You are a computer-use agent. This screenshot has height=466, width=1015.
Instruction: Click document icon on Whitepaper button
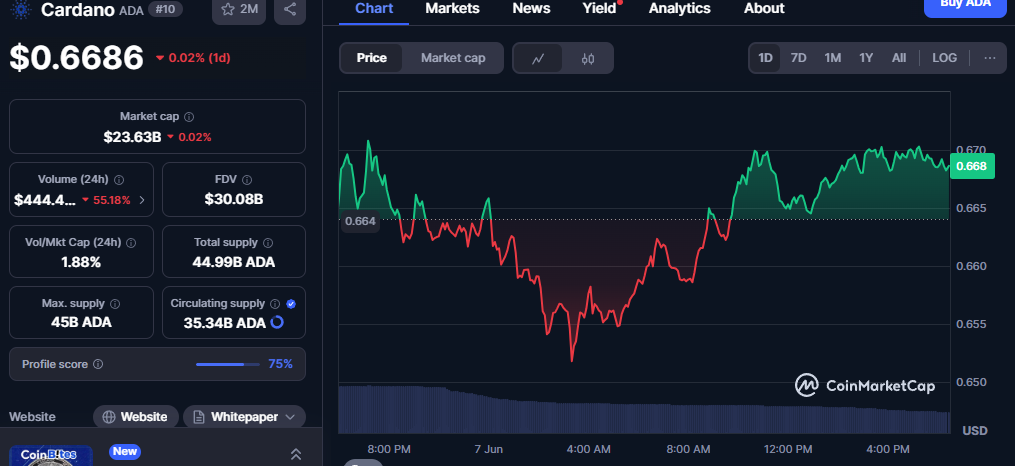click(x=199, y=417)
